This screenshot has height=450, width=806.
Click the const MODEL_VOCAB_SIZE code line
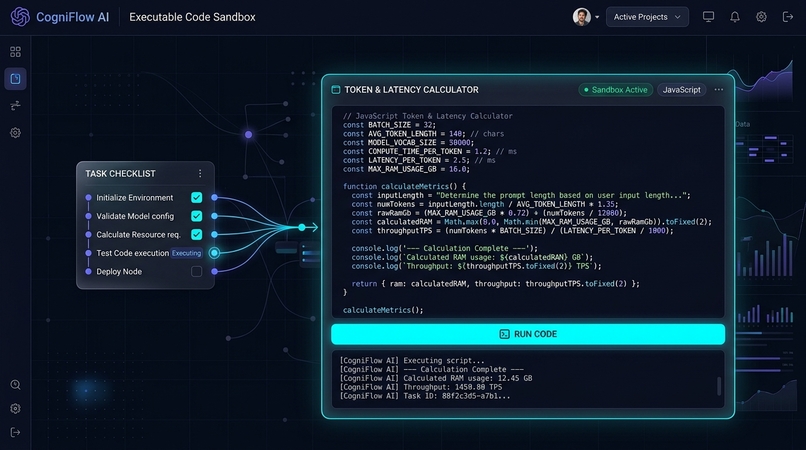(409, 142)
